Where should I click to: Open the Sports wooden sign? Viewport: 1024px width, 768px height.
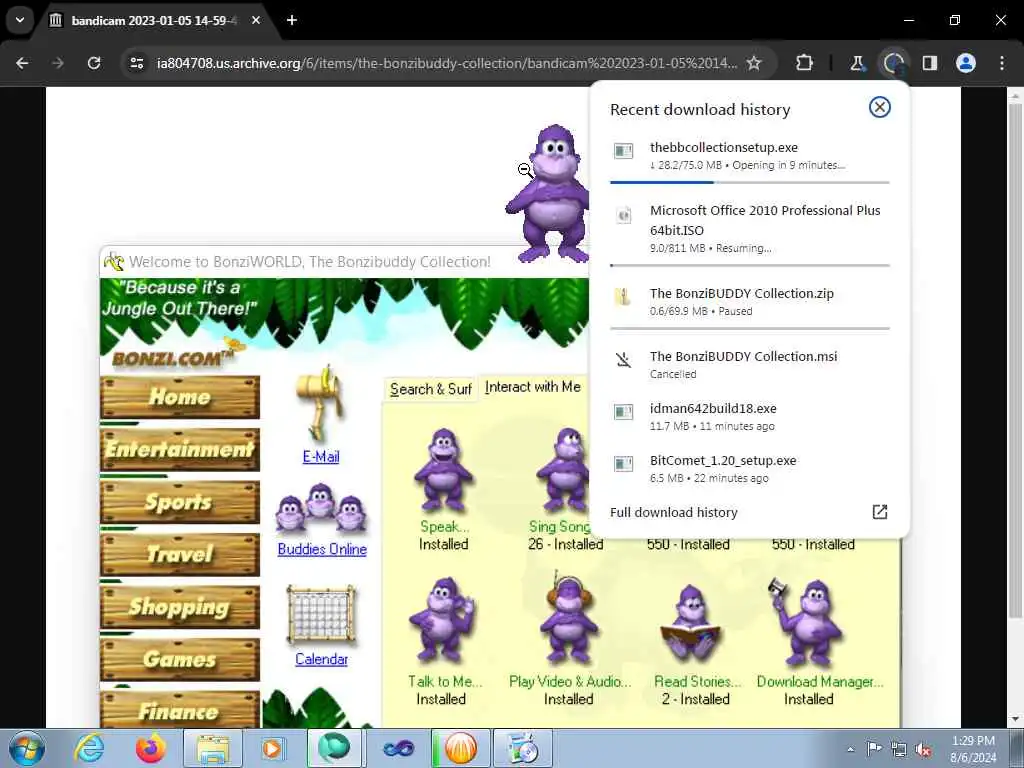[x=180, y=502]
